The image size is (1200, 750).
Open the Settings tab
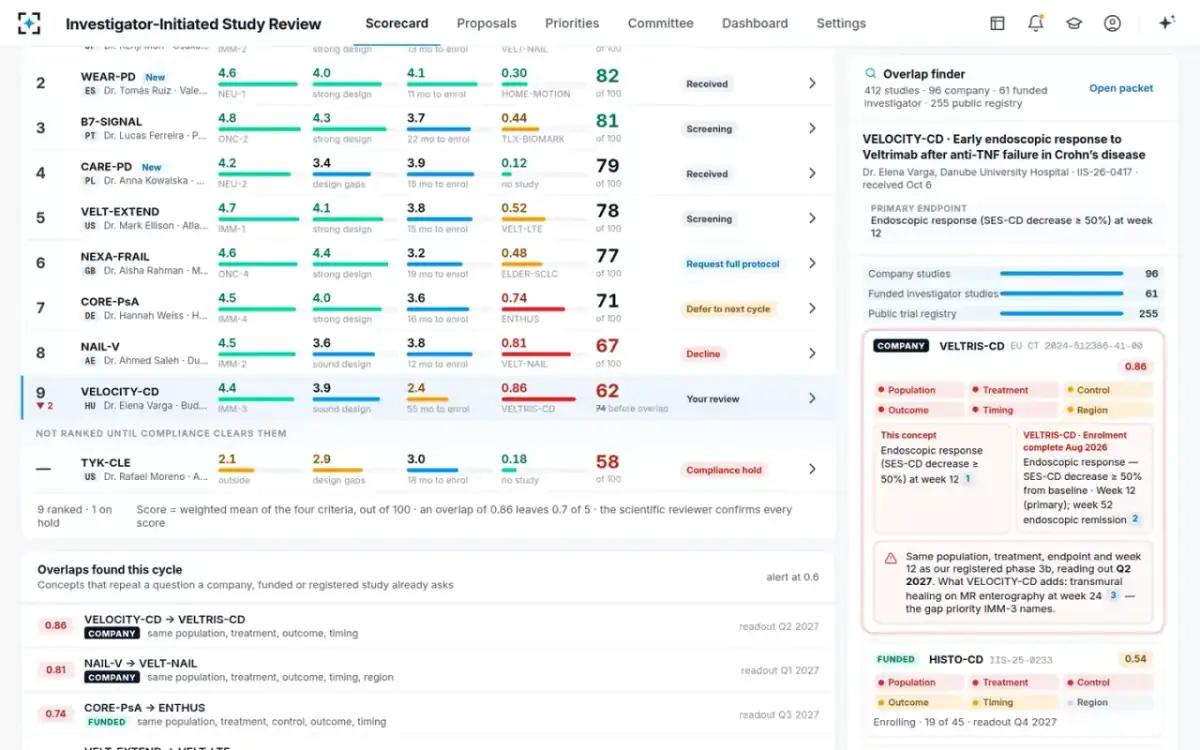841,23
